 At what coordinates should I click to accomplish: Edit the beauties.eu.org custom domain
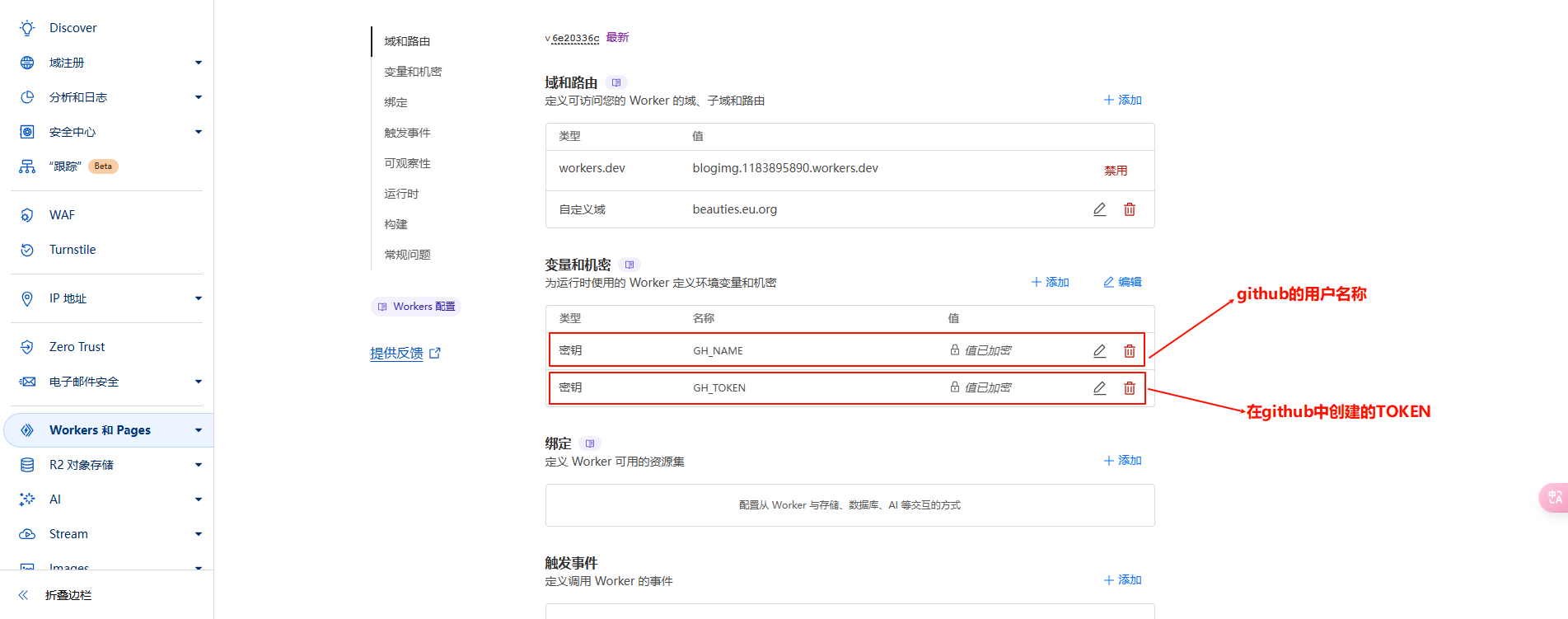1099,209
